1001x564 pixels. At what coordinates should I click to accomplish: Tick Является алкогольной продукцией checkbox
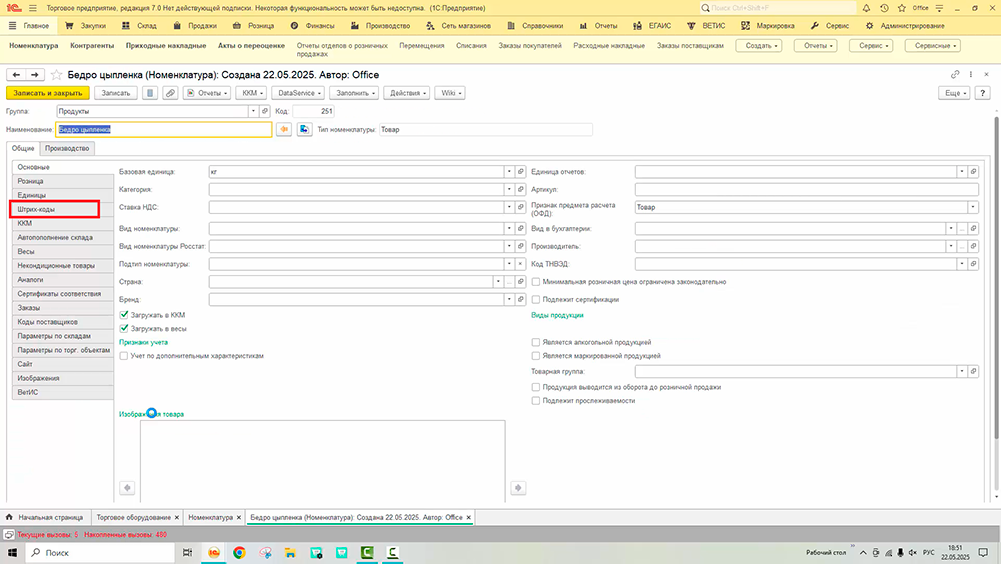536,342
